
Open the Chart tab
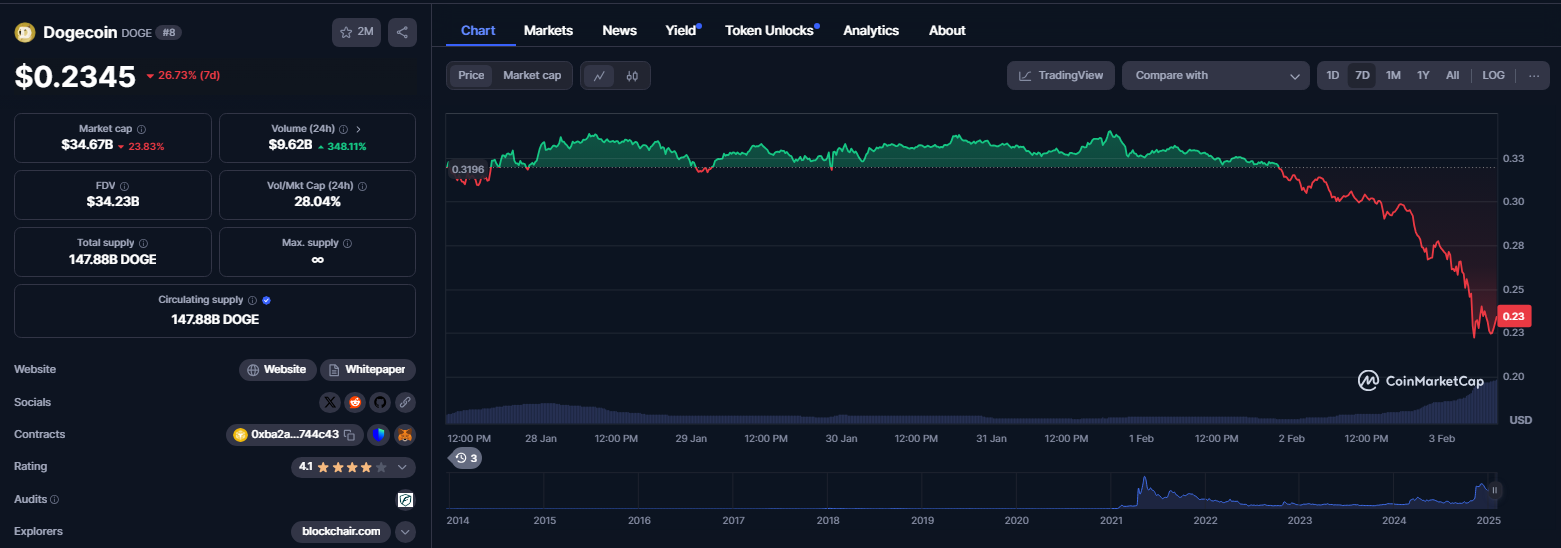click(478, 31)
